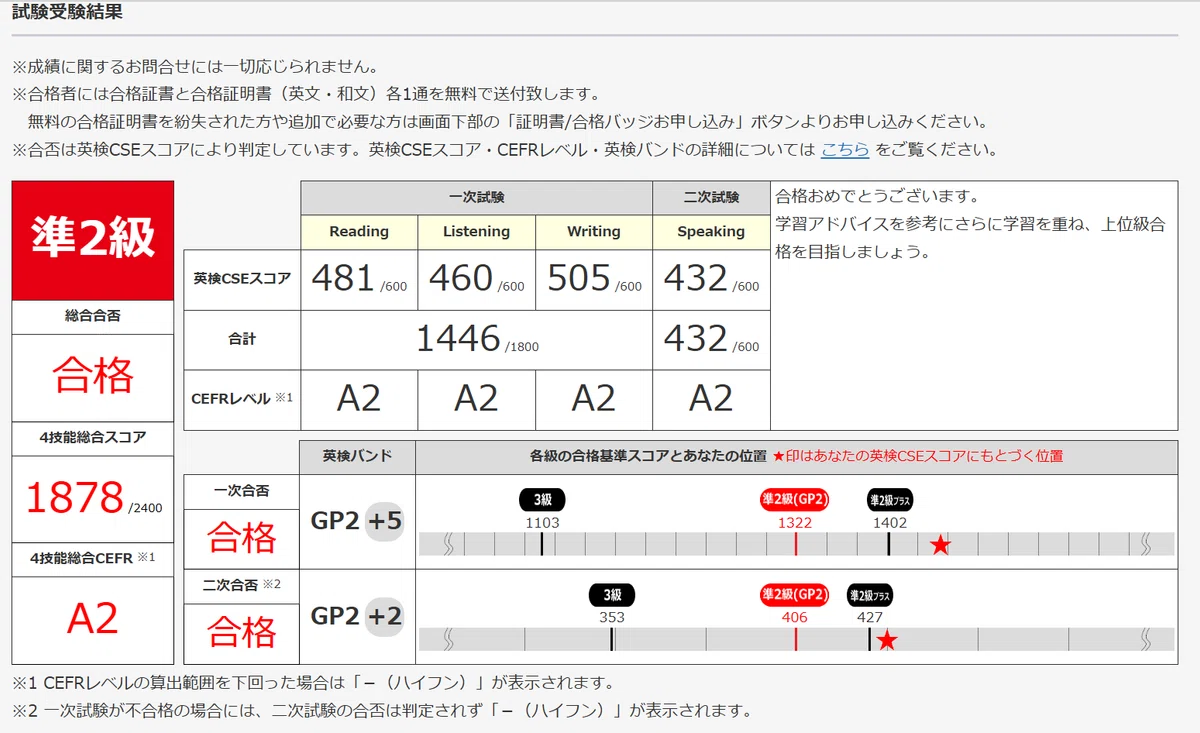This screenshot has width=1200, height=733.
Task: Click the 試験受験結果 heading
Action: point(68,13)
